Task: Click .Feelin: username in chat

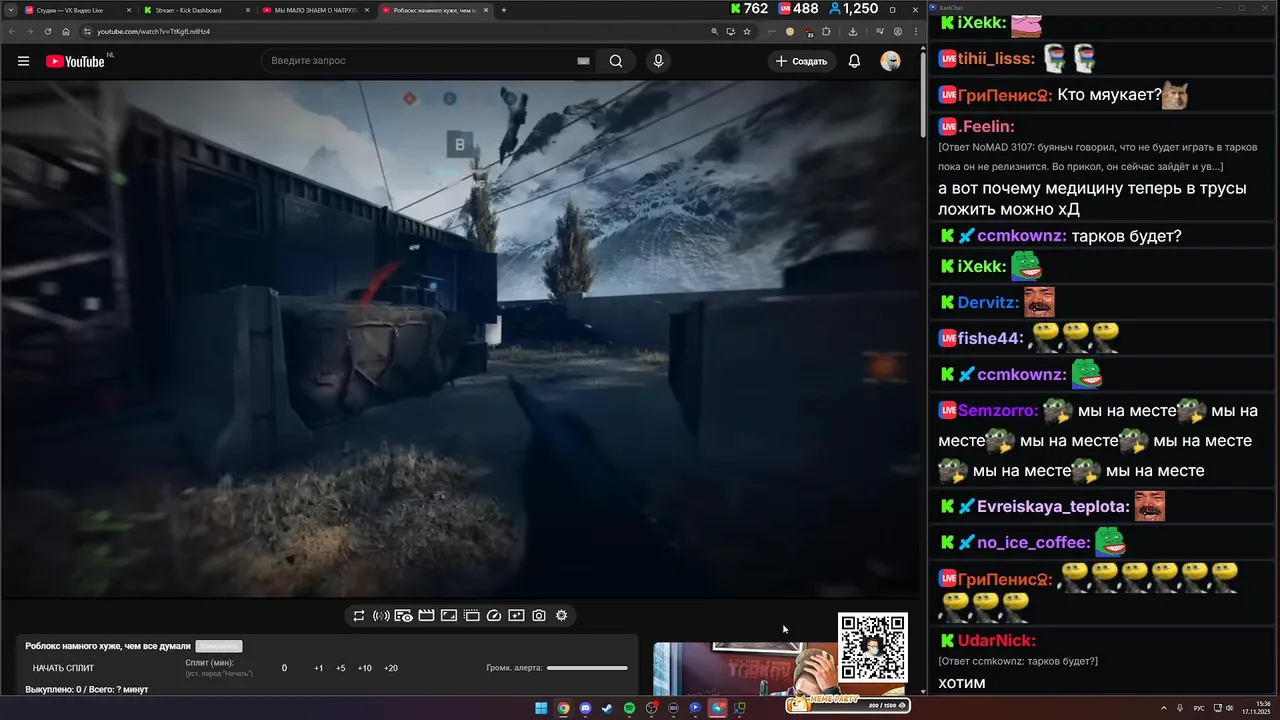Action: [986, 127]
